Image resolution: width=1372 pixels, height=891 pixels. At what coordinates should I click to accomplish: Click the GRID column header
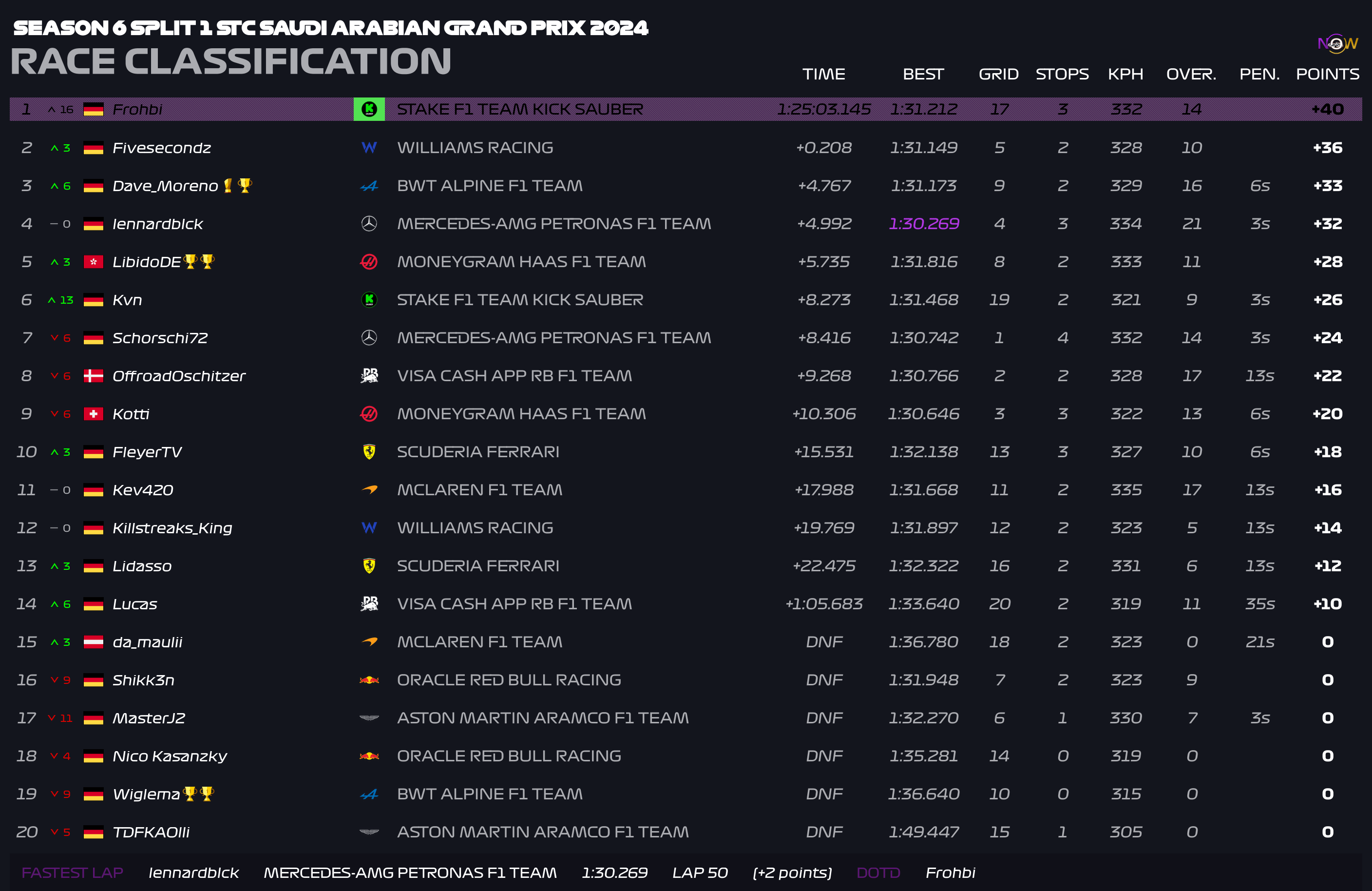click(998, 75)
